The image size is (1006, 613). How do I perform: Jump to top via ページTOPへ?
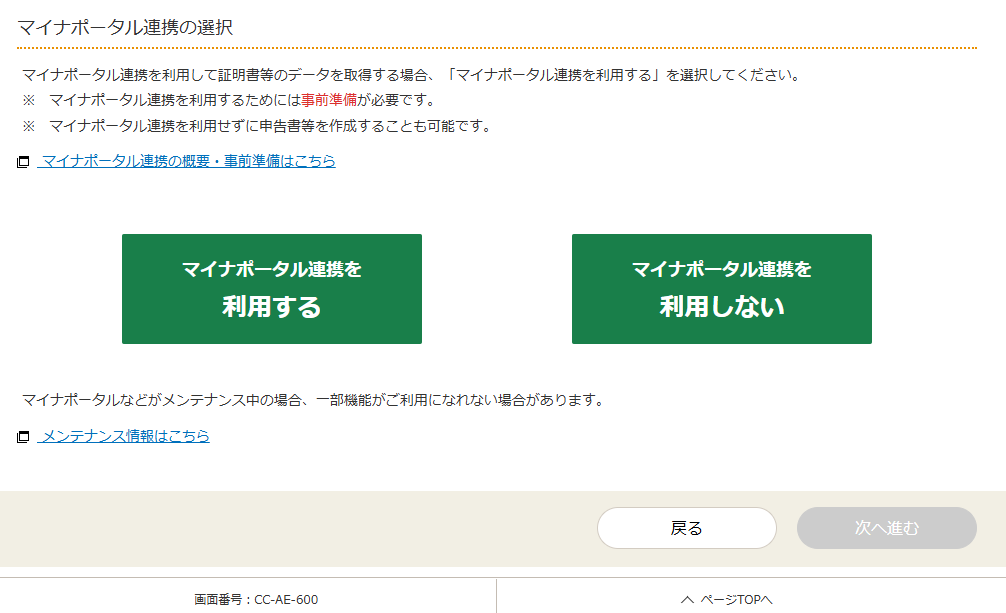(735, 599)
